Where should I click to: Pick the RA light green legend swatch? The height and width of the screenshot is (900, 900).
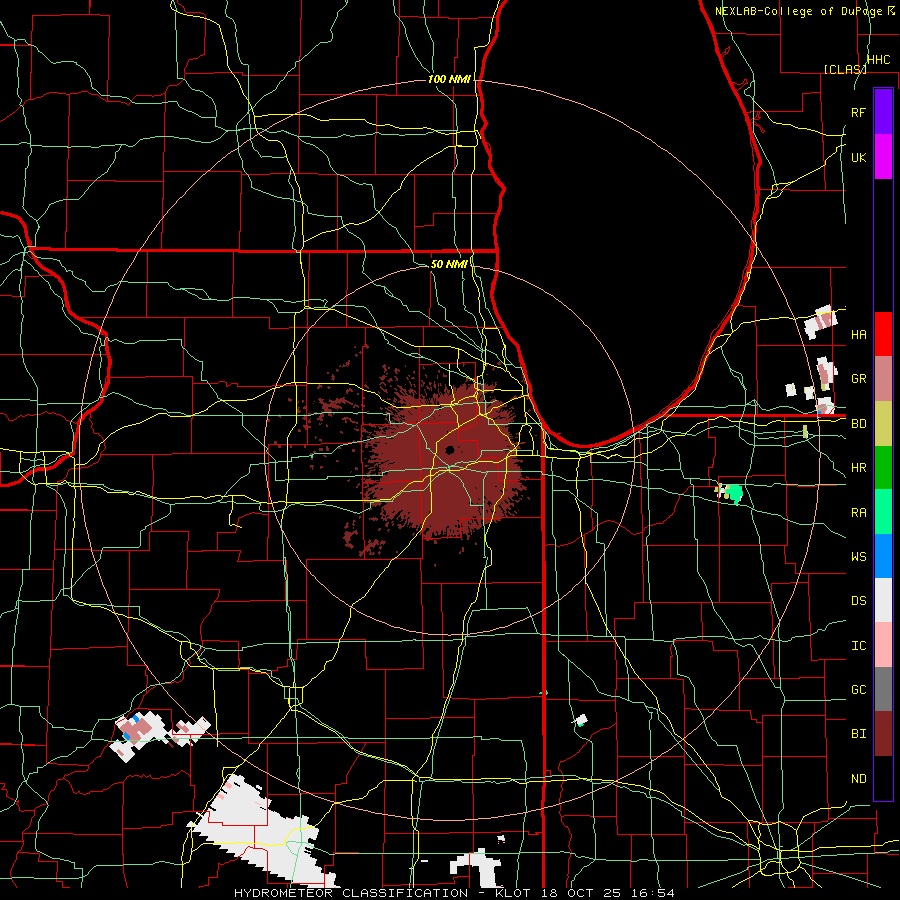point(883,512)
